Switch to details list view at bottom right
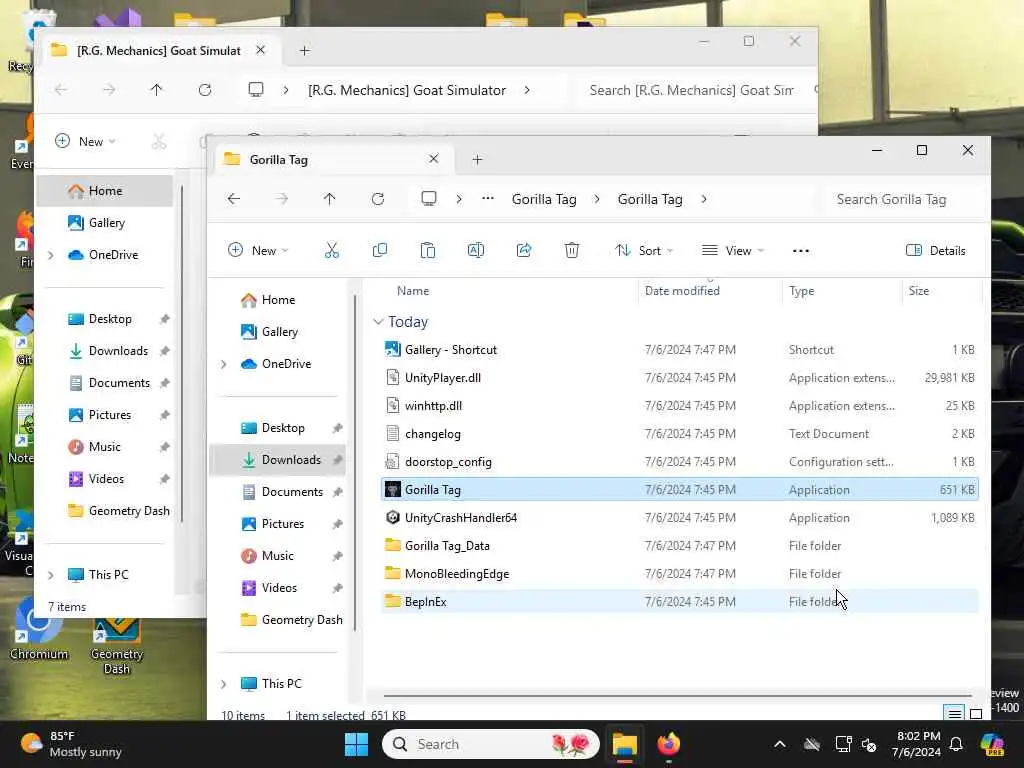 click(x=955, y=714)
